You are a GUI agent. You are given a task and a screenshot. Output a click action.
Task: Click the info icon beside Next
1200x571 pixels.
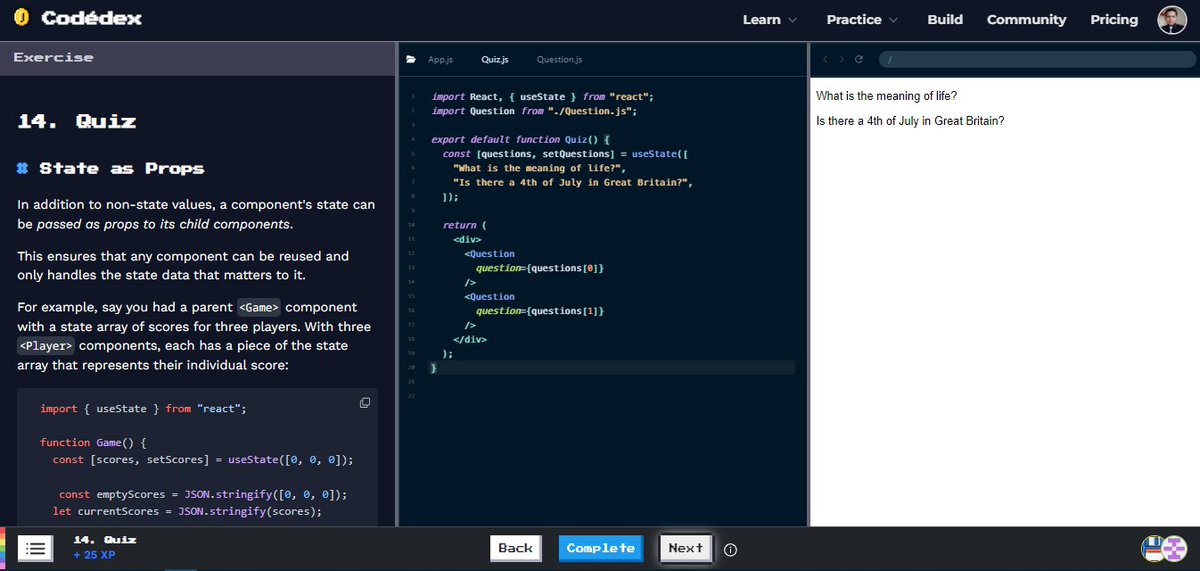(730, 549)
